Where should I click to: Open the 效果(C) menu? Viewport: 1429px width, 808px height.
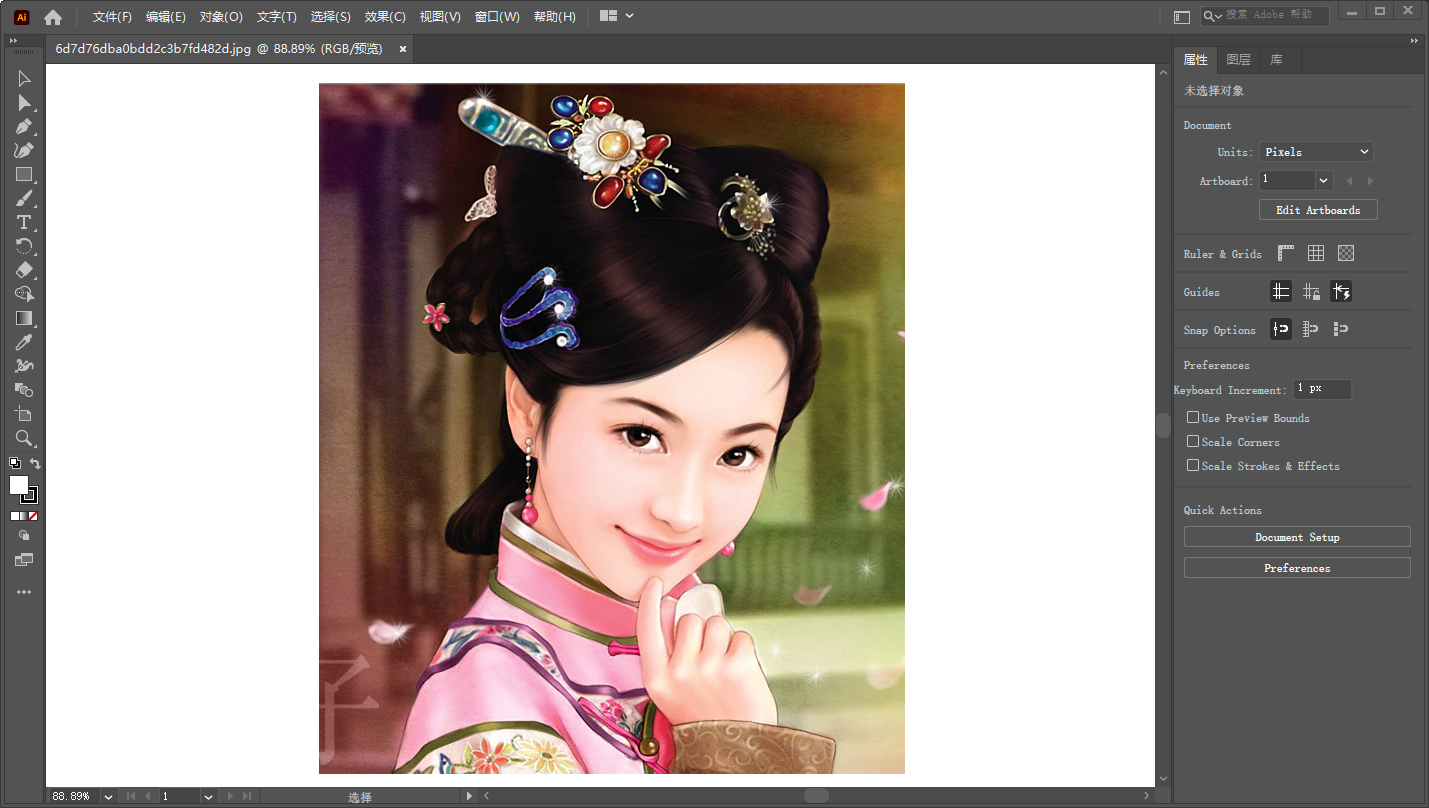click(x=385, y=17)
